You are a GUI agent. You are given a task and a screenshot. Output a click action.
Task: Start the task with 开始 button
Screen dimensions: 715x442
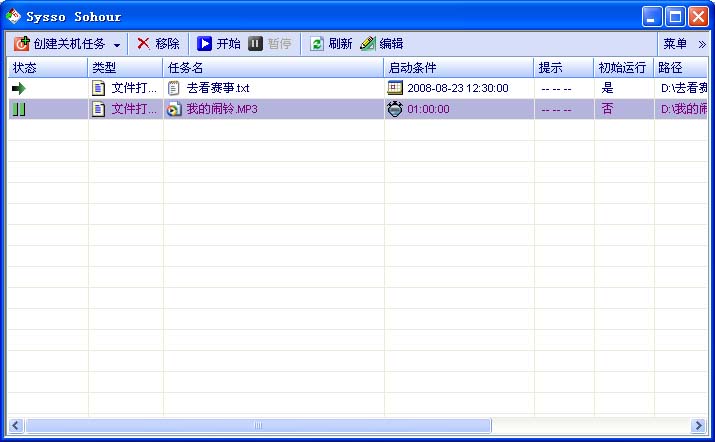pos(218,44)
